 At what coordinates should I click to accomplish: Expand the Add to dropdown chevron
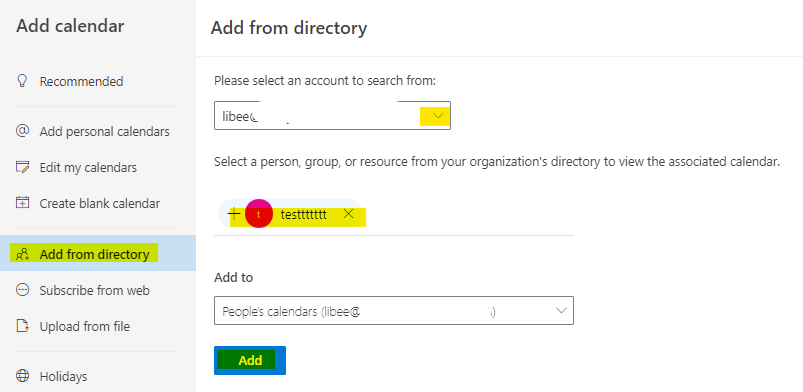tap(561, 311)
